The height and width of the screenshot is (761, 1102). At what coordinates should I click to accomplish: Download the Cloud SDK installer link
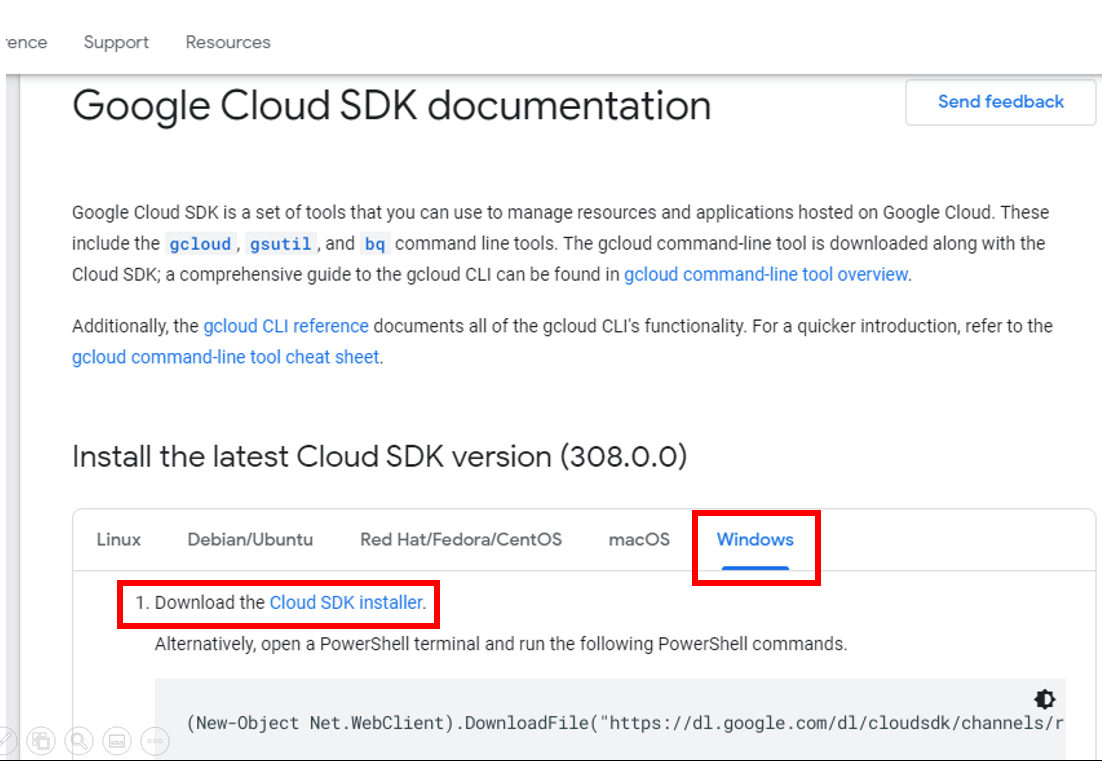pos(346,602)
